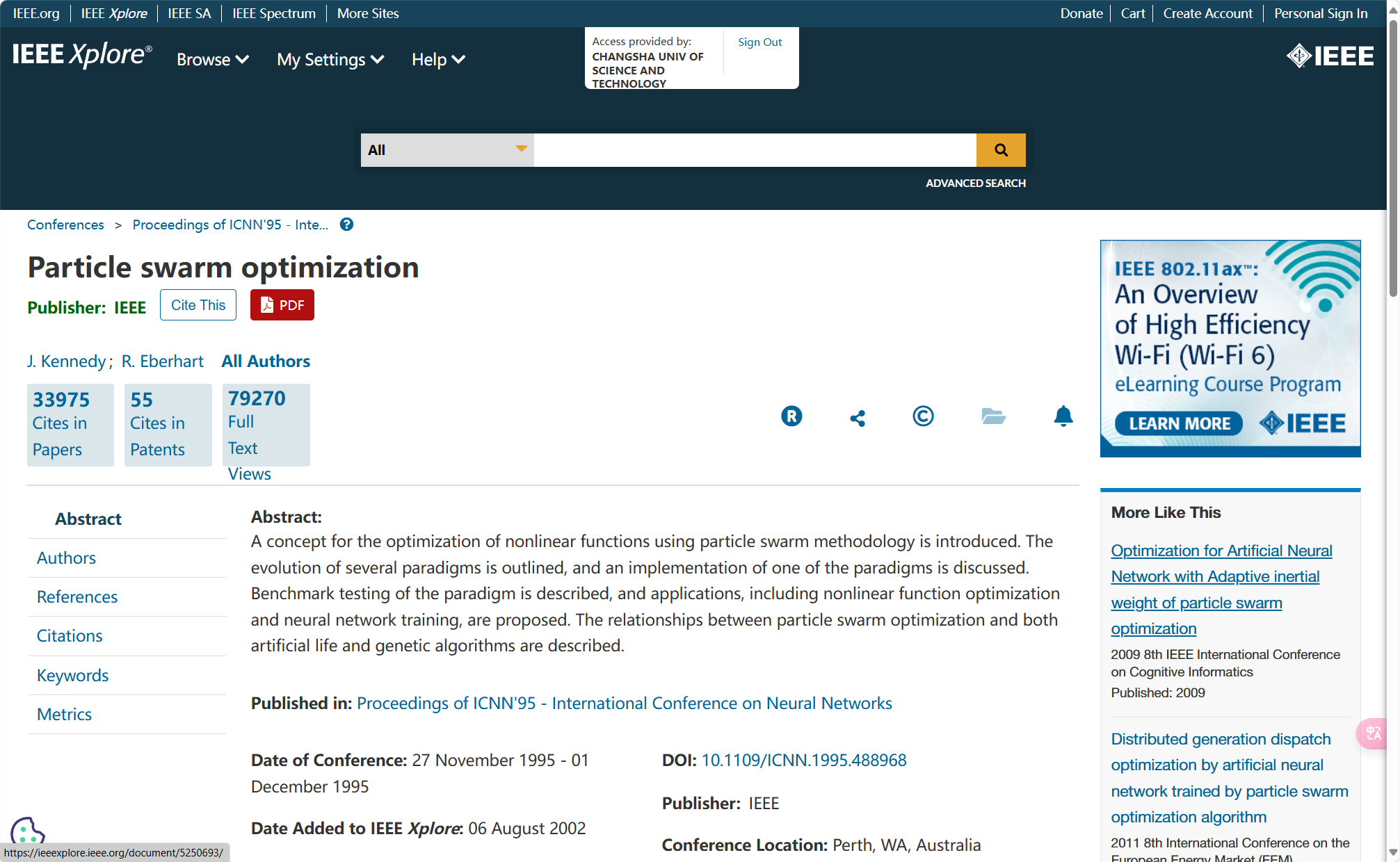This screenshot has width=1400, height=862.
Task: Switch to the References section tab
Action: [77, 597]
